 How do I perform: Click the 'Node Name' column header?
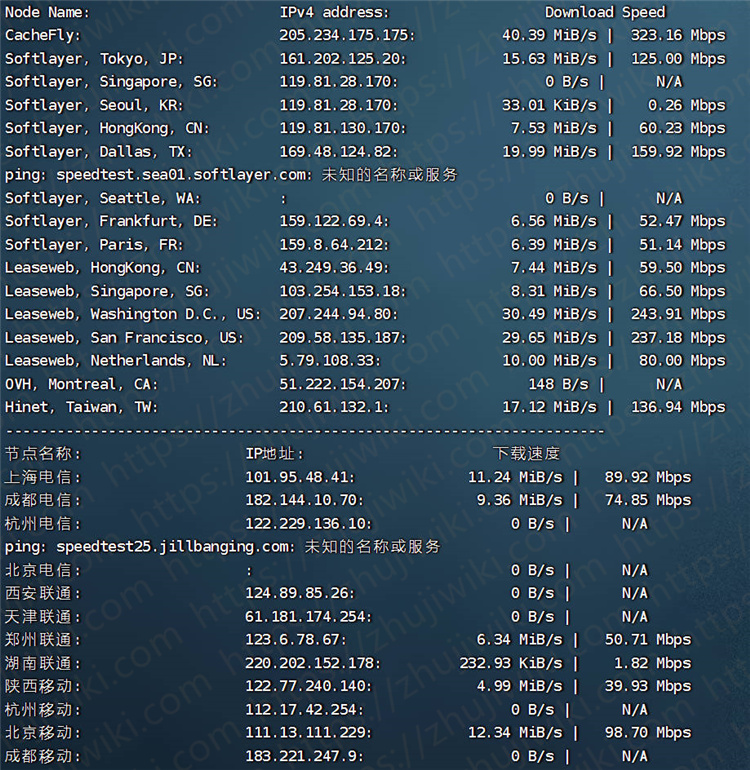pos(46,12)
